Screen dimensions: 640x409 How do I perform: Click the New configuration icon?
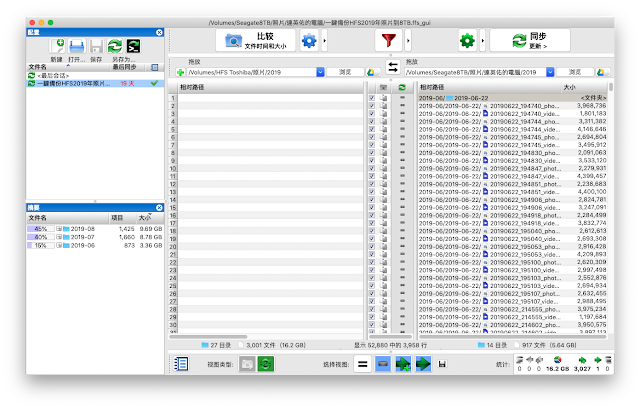coord(58,46)
